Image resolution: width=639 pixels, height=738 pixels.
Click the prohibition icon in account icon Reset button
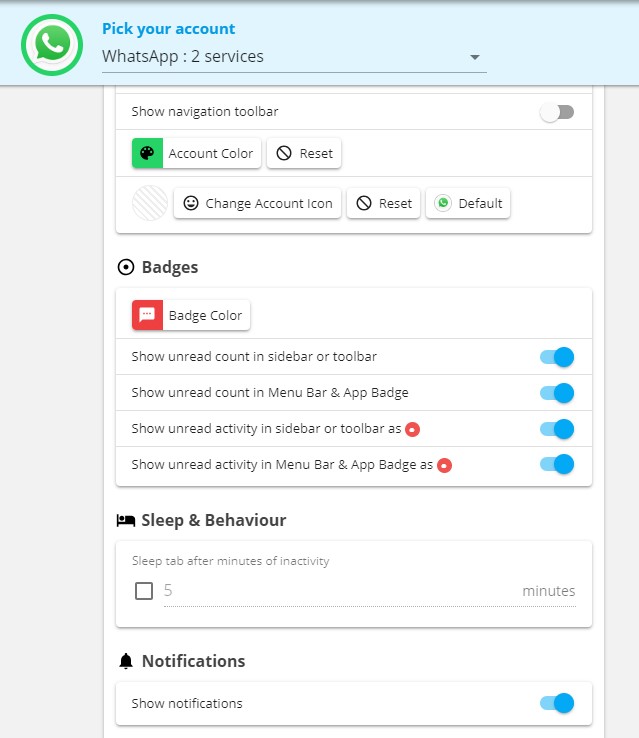point(364,203)
